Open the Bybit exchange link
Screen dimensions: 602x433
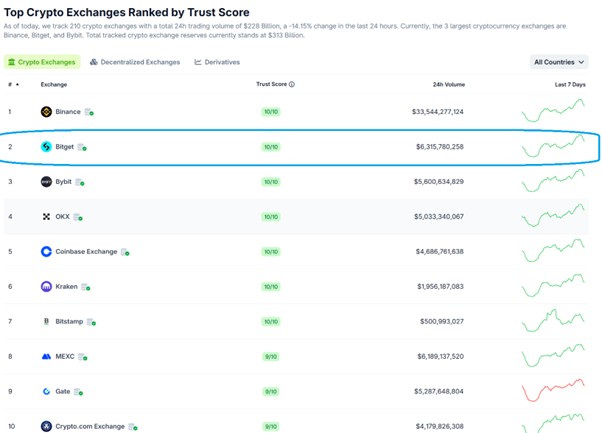tap(63, 182)
